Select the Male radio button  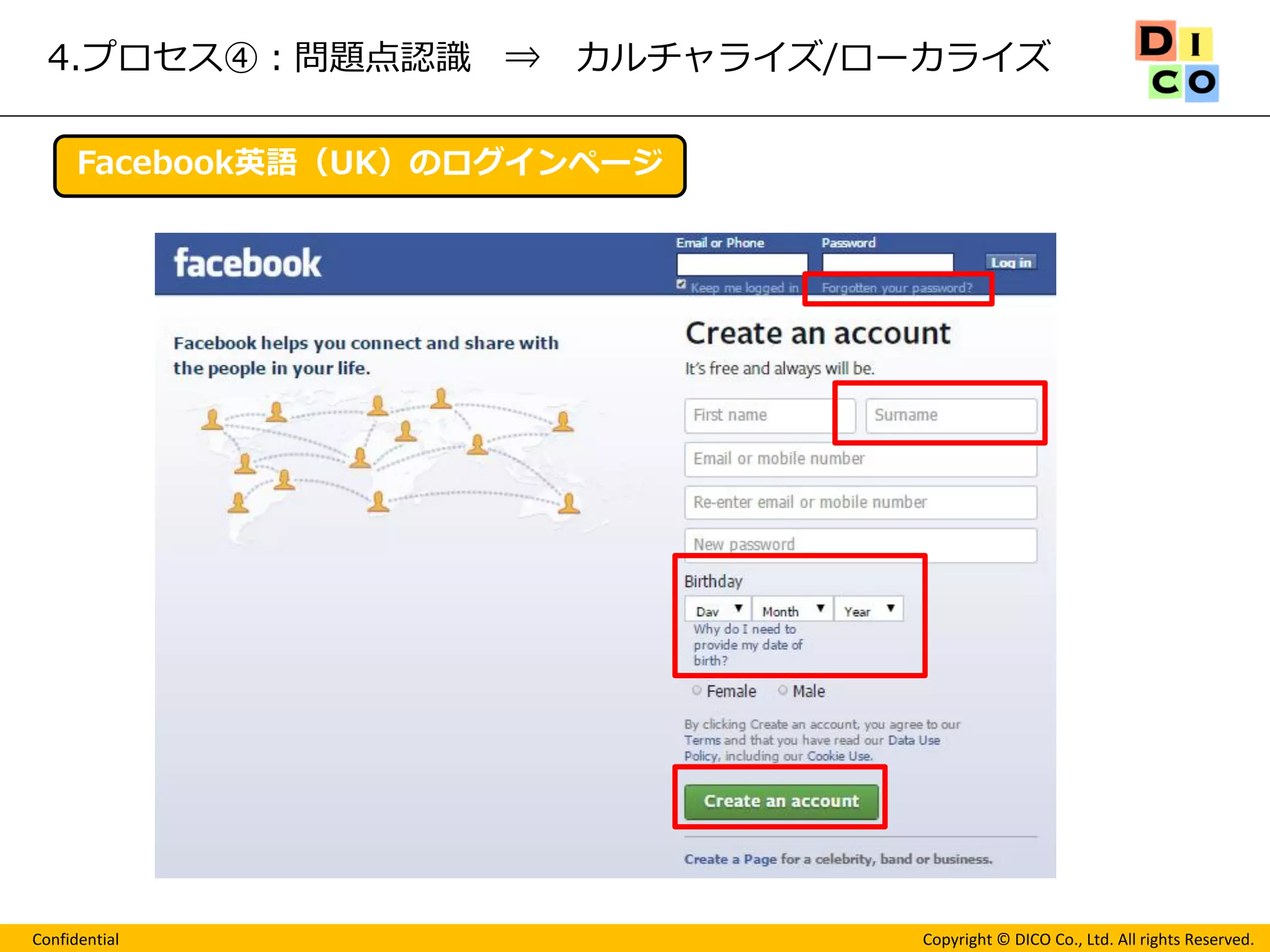tap(783, 690)
